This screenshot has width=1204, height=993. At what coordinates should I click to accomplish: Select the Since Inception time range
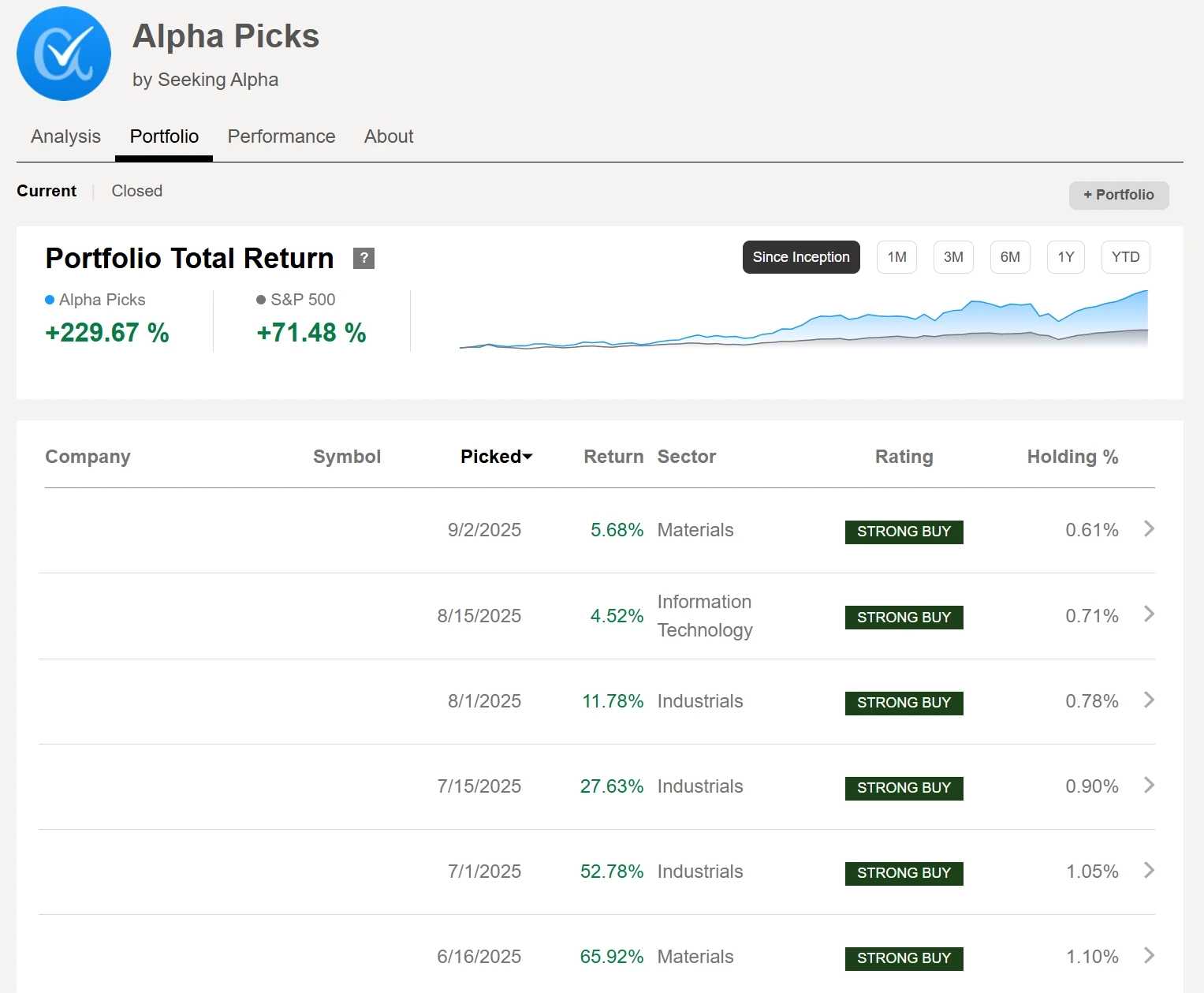[800, 257]
